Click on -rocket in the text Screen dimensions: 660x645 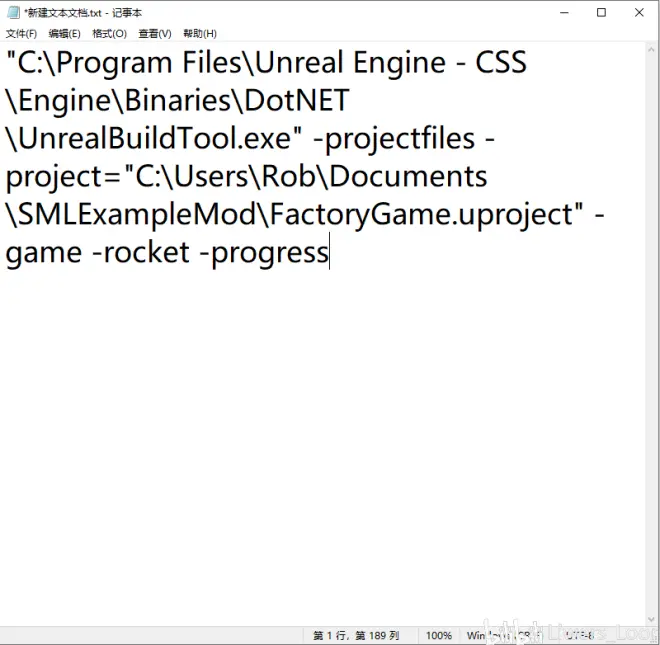point(141,252)
